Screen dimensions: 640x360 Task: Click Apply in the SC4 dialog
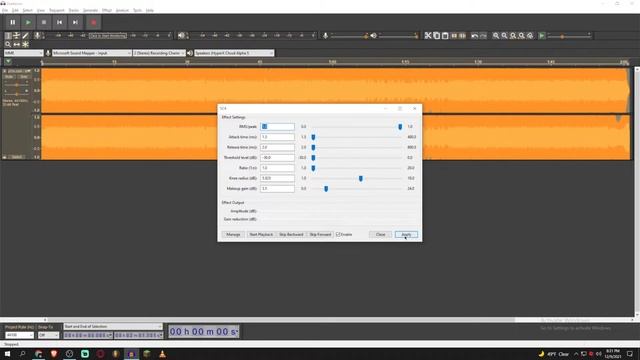(406, 234)
